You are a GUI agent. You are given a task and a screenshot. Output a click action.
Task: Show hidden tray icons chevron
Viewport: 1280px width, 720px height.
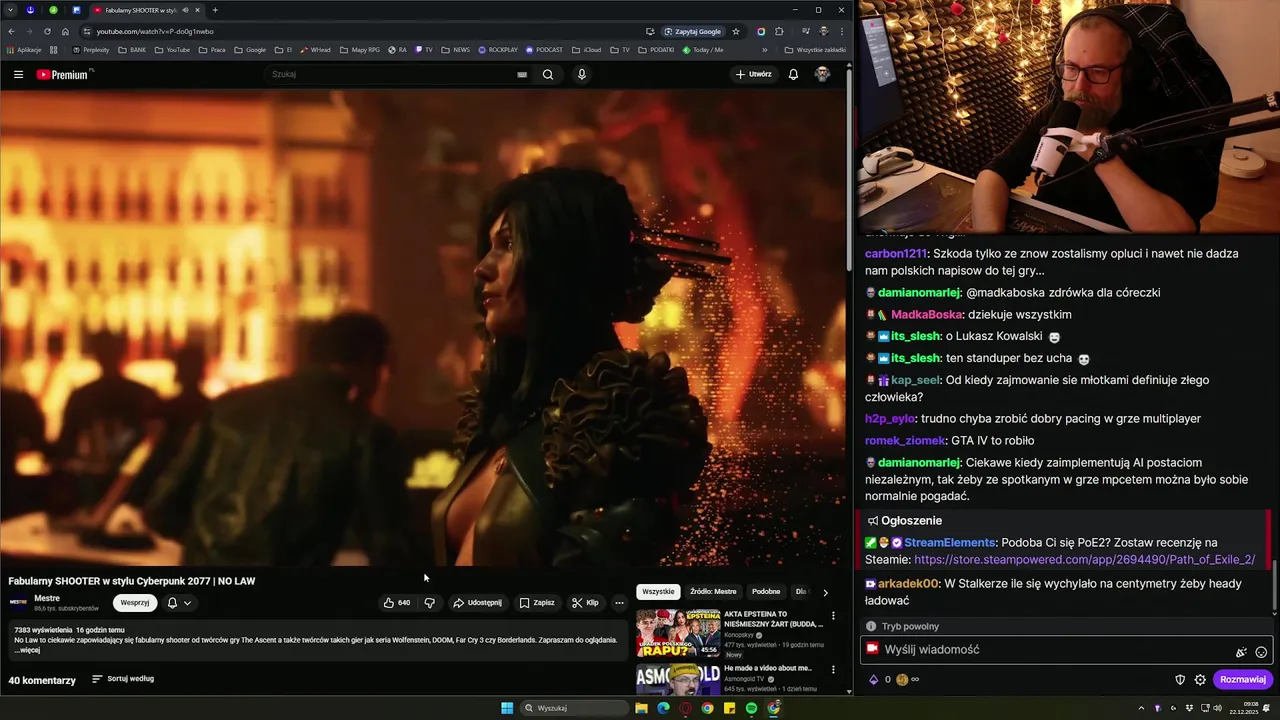tap(1141, 708)
